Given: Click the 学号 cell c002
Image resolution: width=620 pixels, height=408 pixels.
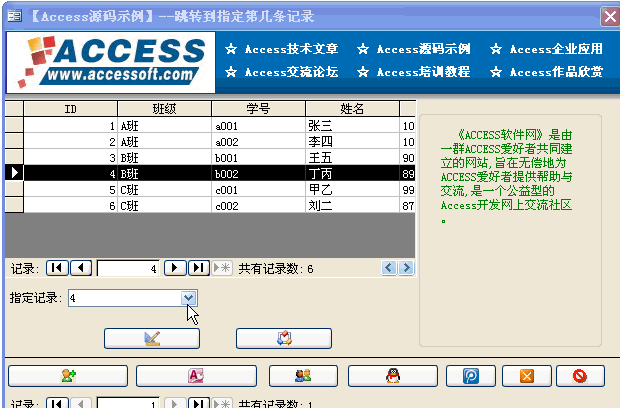Looking at the screenshot, I should [258, 205].
